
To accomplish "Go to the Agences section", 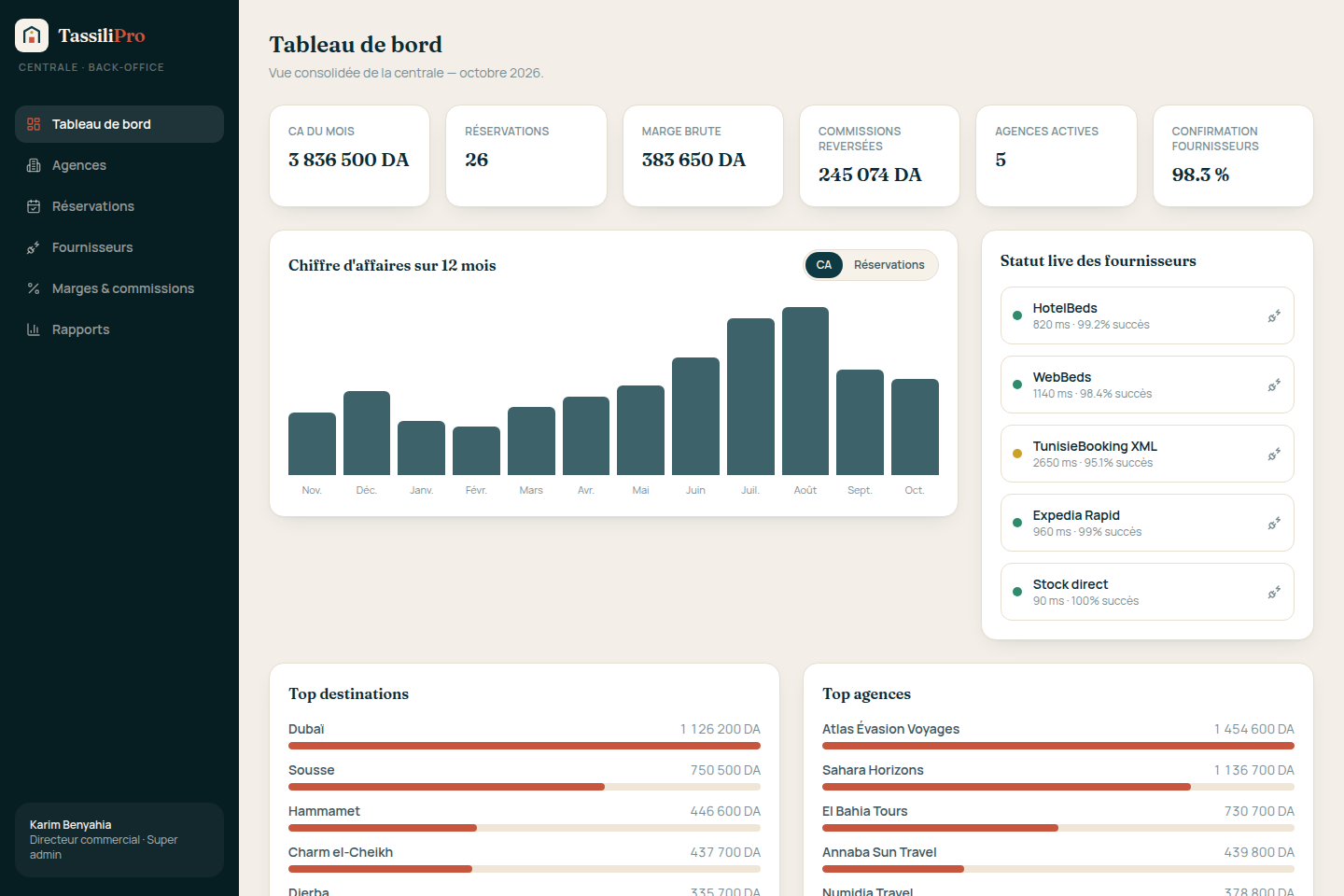I will click(119, 165).
